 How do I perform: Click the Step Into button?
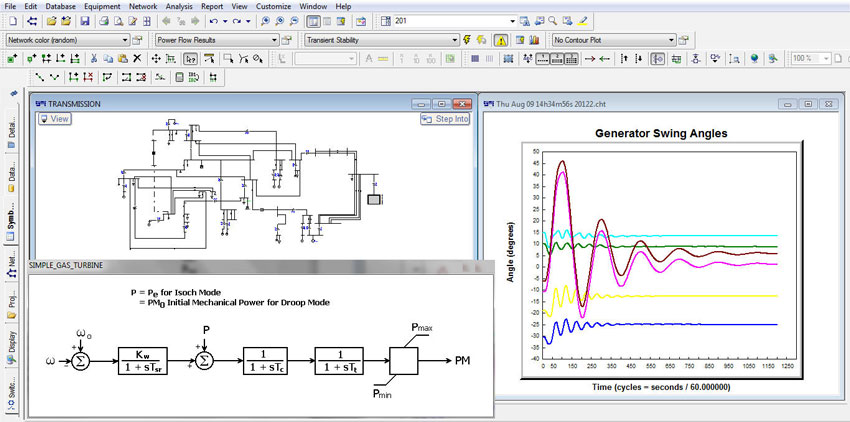coord(446,119)
